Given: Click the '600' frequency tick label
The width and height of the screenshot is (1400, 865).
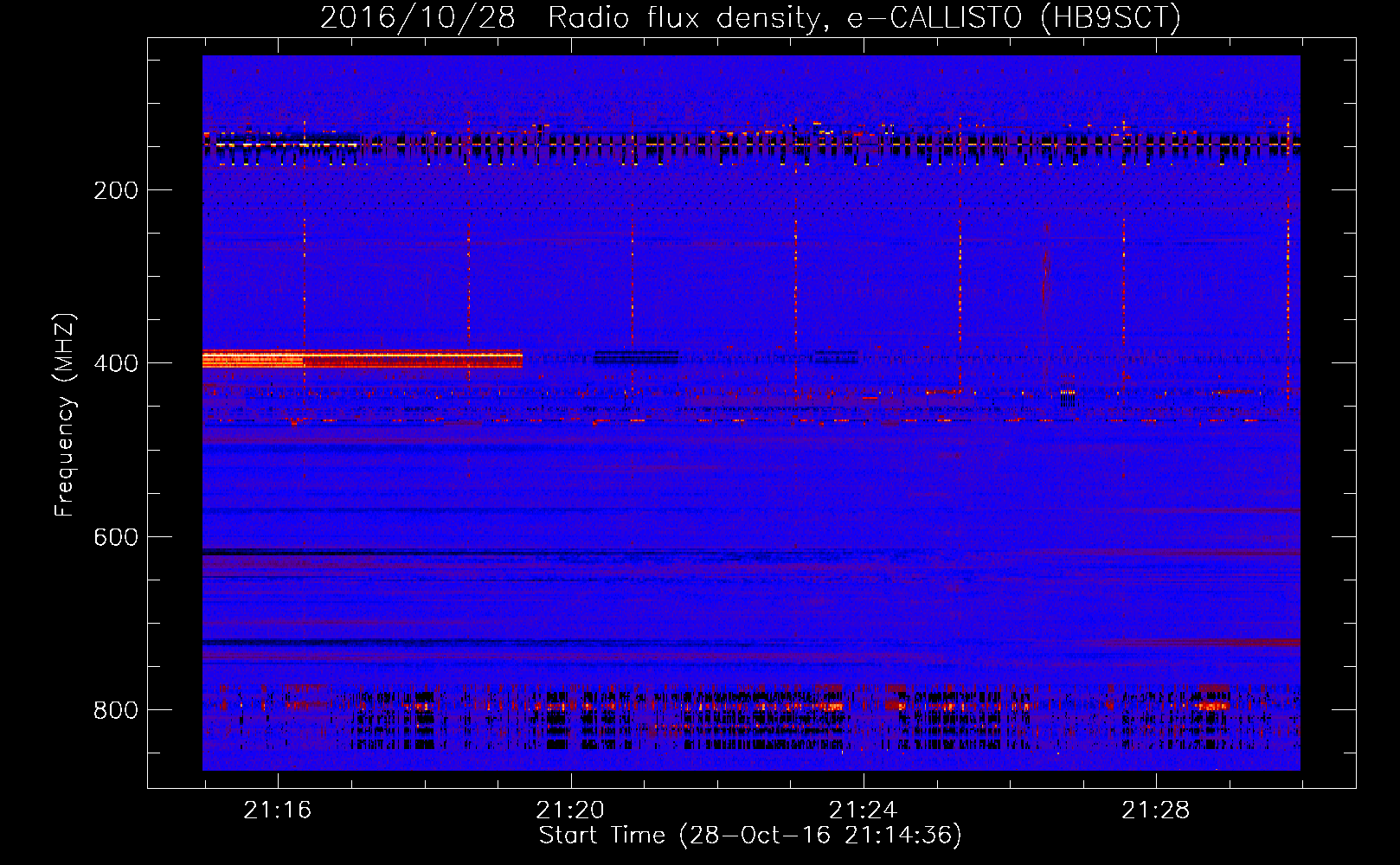Looking at the screenshot, I should coord(116,537).
